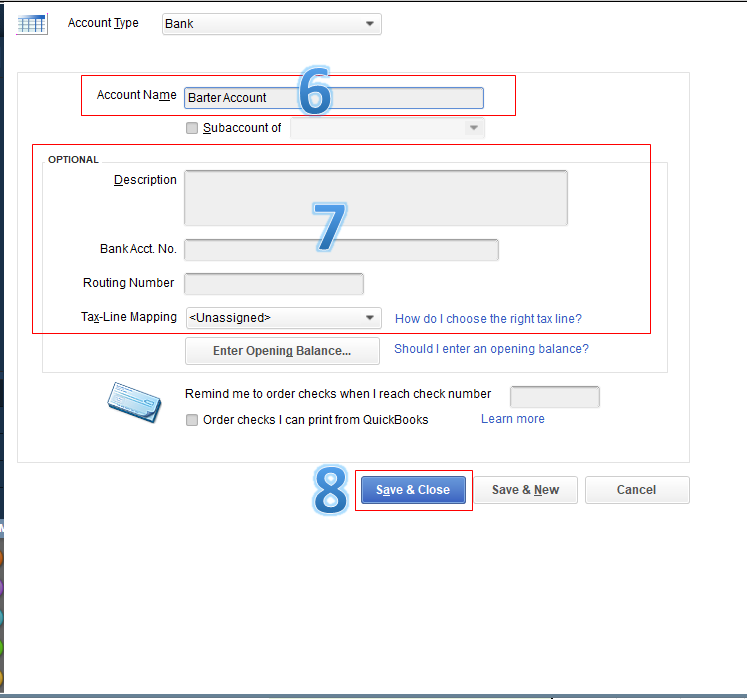Viewport: 747px width, 699px height.
Task: Open 'How do I choose the right tax line?' link
Action: click(x=488, y=319)
